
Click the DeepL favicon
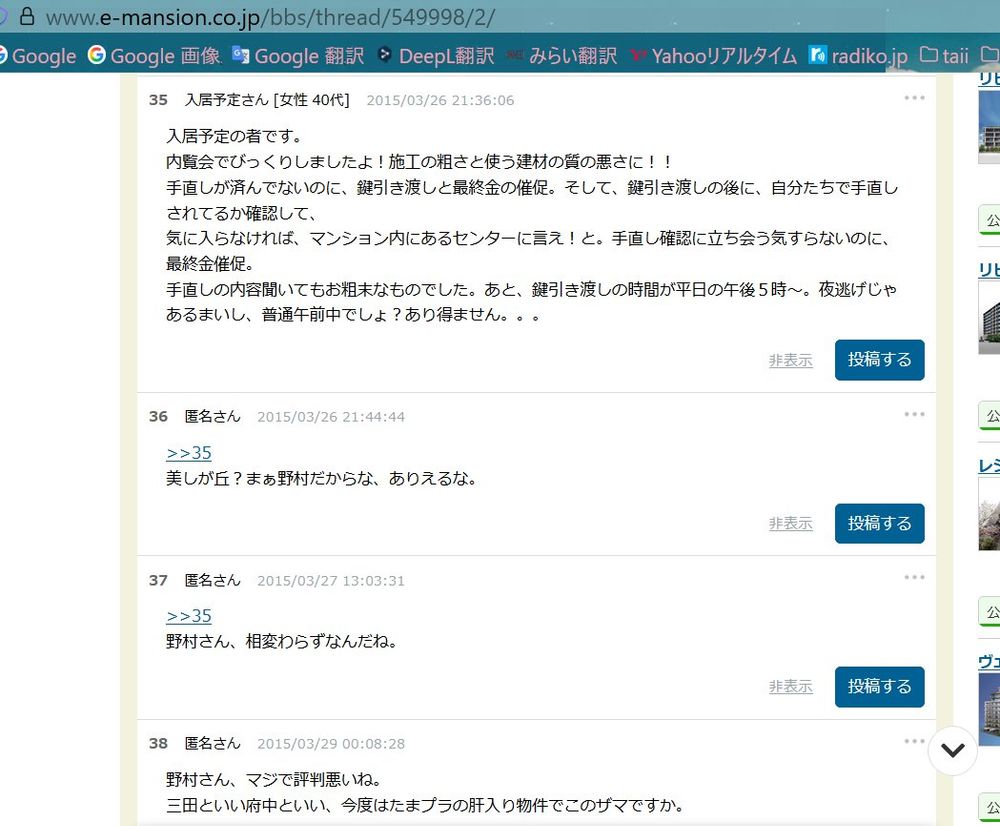click(x=385, y=55)
